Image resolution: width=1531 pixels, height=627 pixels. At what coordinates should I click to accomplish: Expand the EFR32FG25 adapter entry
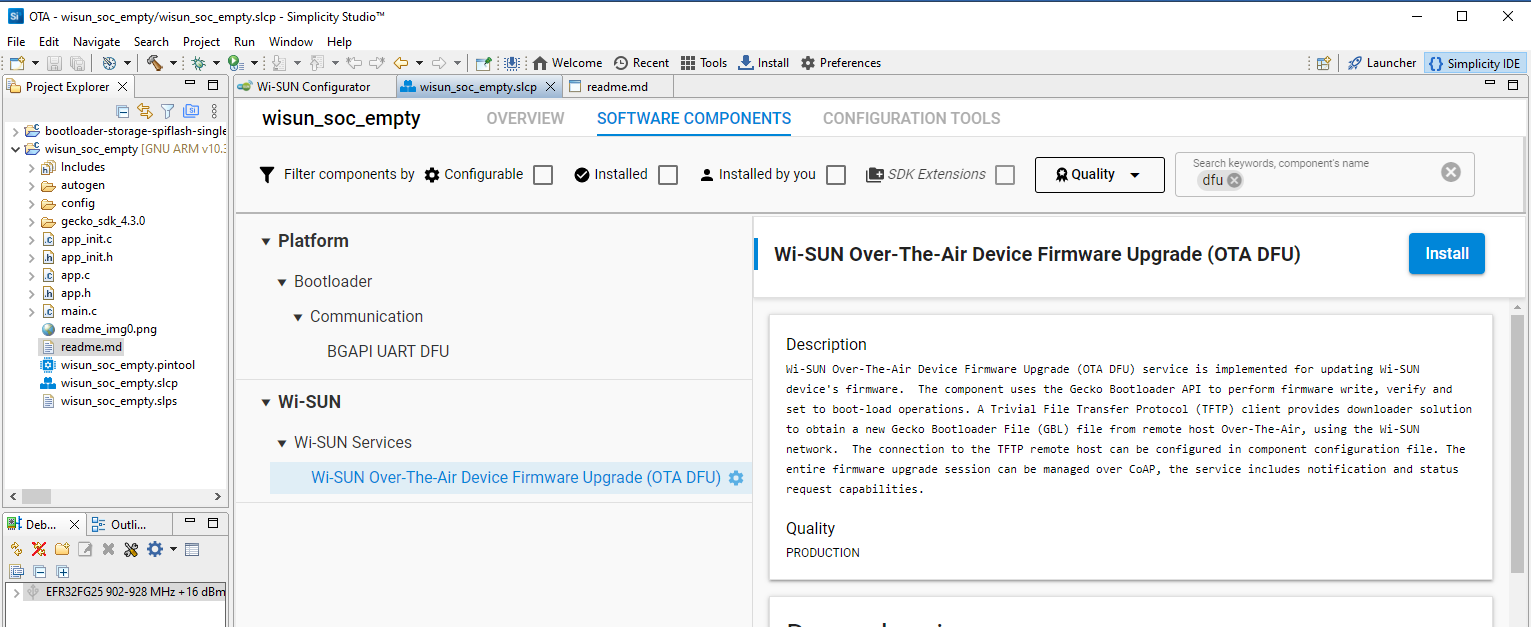pos(16,591)
